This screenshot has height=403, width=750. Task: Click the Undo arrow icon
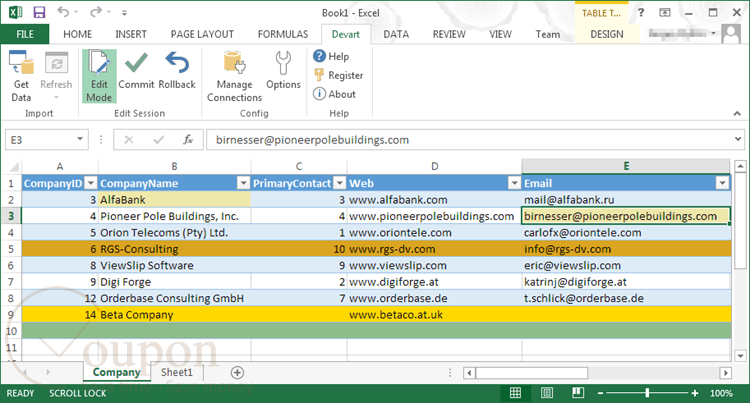click(x=63, y=12)
